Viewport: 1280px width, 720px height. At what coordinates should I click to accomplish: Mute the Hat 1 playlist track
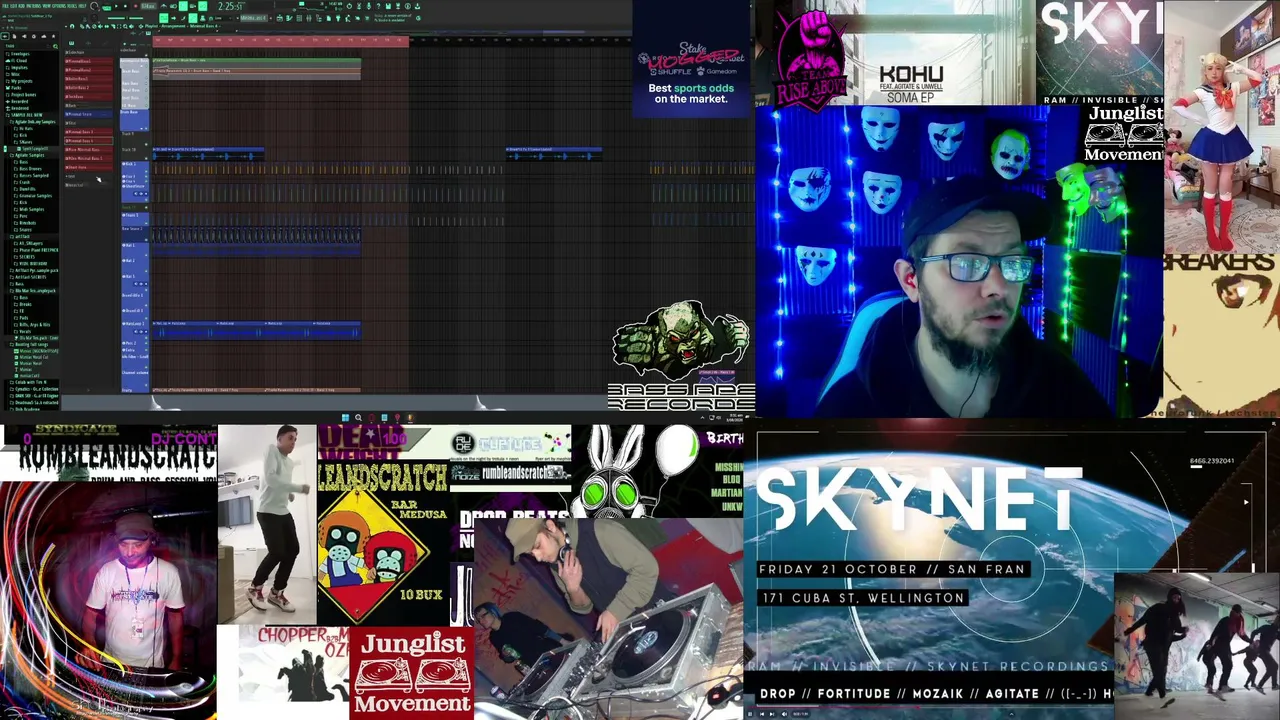click(146, 255)
